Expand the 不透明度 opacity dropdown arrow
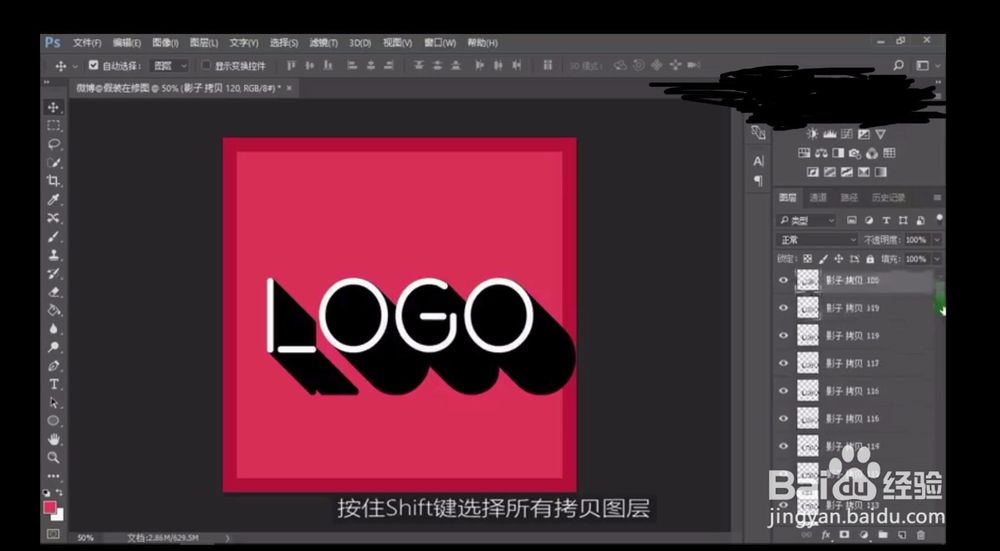The image size is (1000, 551). pos(937,240)
